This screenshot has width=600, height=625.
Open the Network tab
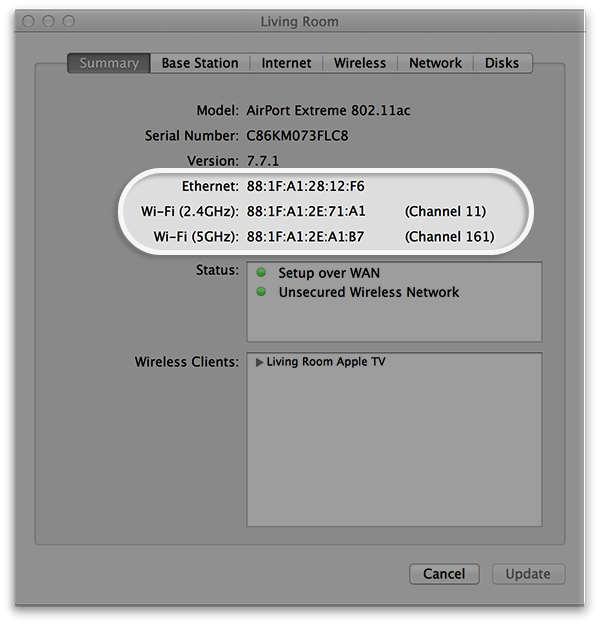tap(435, 63)
